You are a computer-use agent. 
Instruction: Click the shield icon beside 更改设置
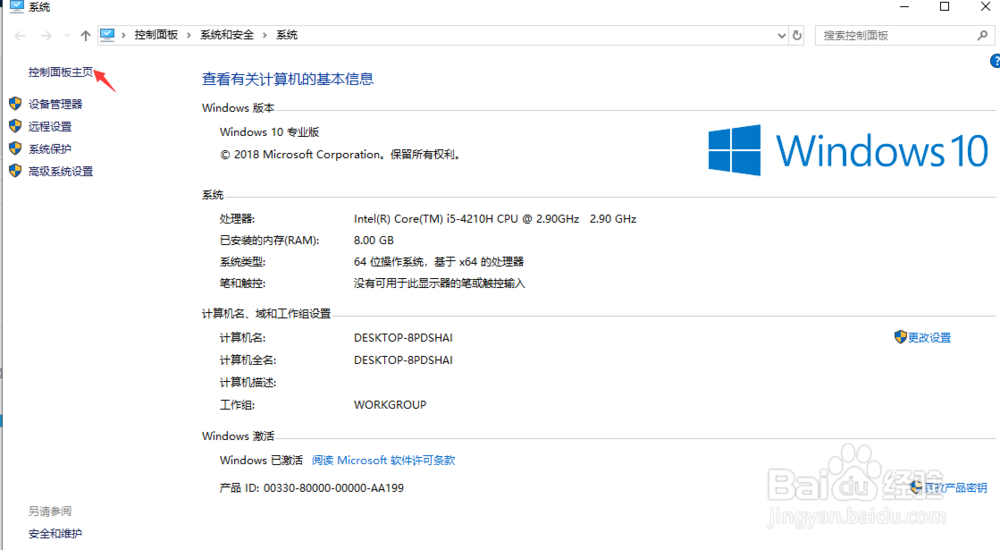tap(901, 337)
